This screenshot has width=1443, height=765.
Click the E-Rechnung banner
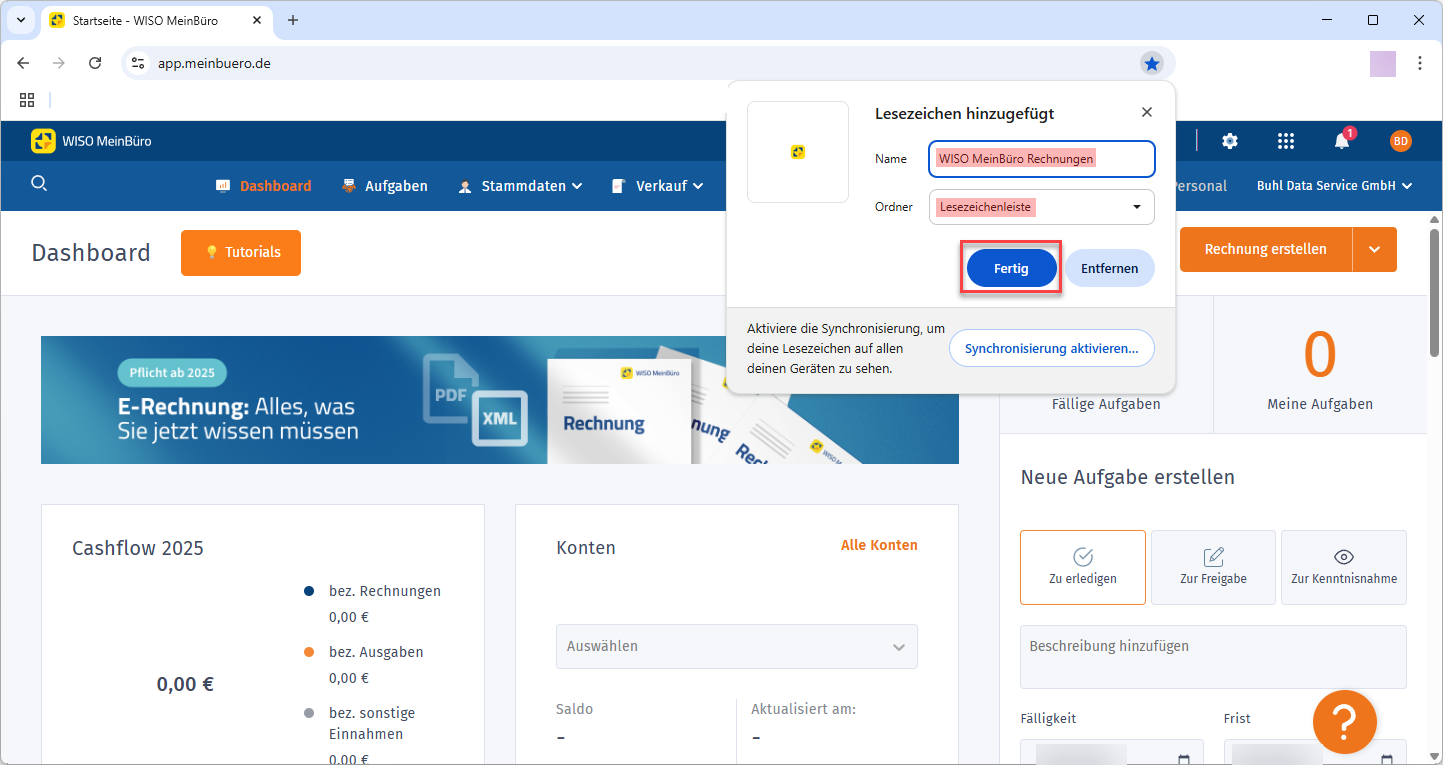click(500, 400)
